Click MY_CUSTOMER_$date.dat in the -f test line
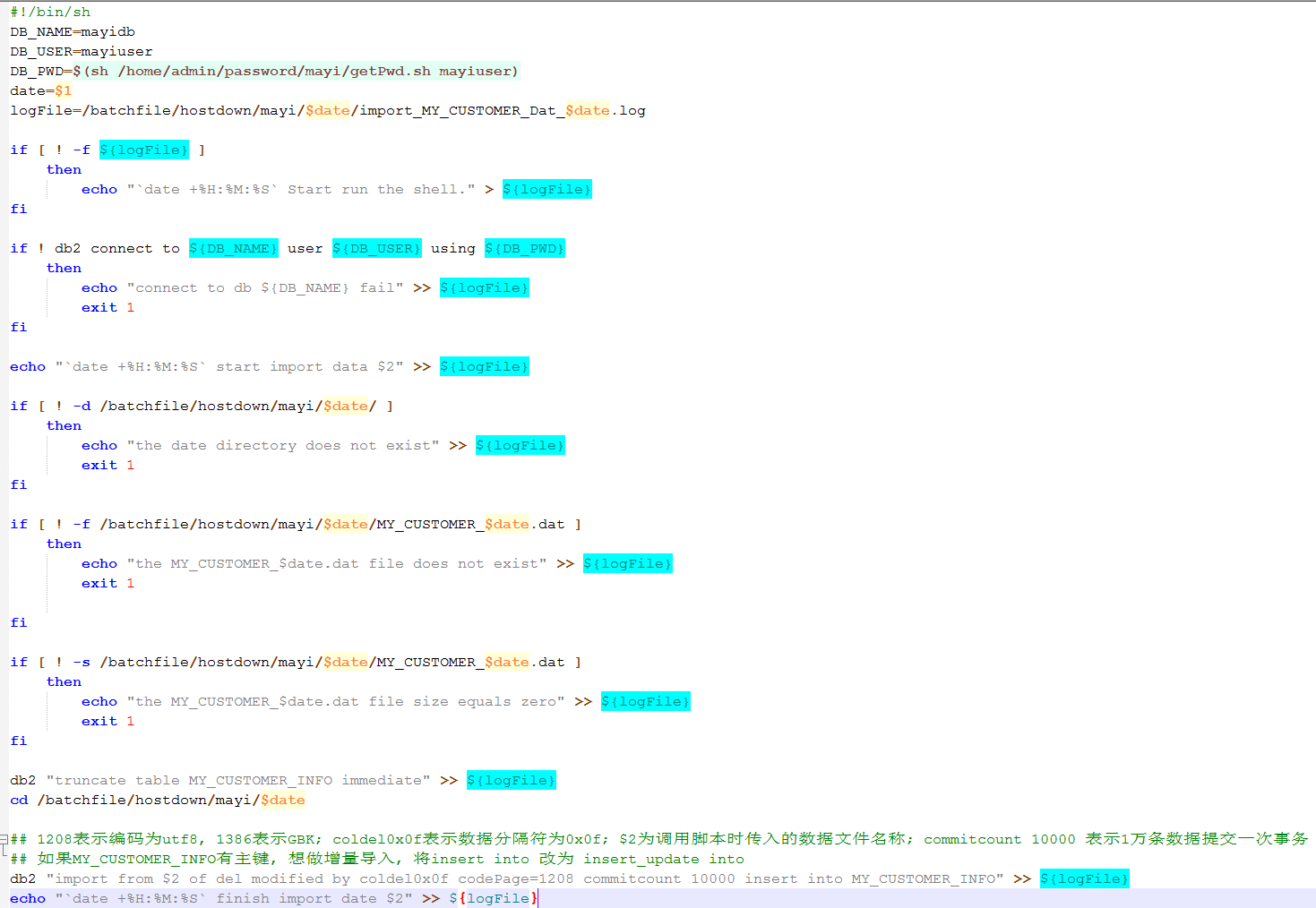Screen dimensions: 1316x908 pyautogui.click(x=471, y=524)
